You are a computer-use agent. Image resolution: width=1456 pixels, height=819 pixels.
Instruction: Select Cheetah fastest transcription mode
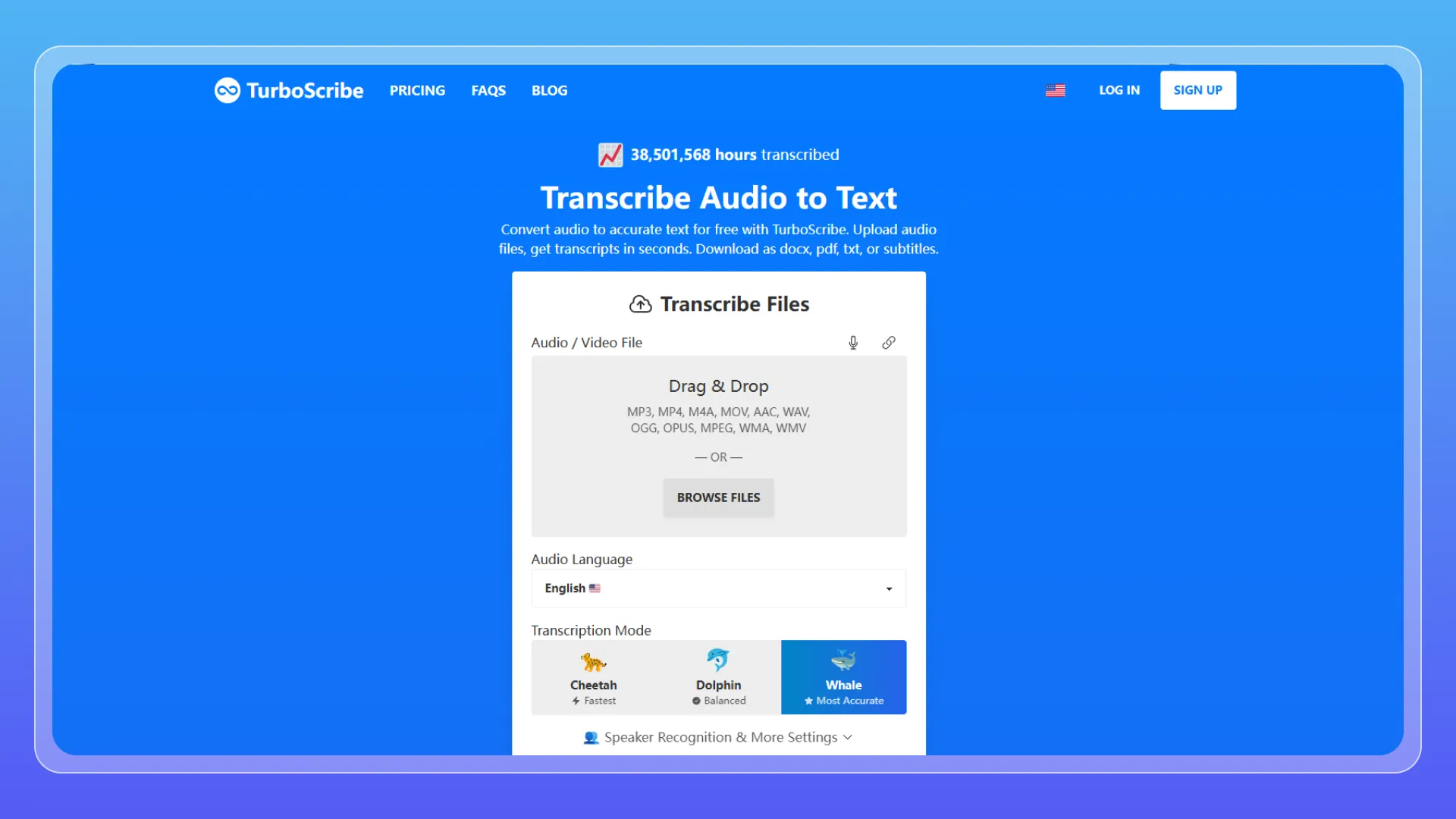click(x=594, y=677)
